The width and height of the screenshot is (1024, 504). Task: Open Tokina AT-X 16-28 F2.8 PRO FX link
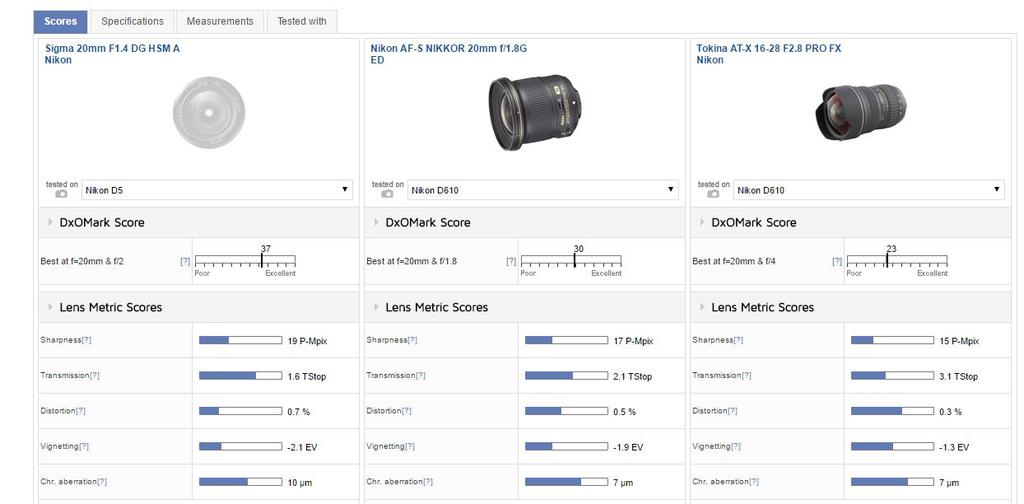click(768, 48)
